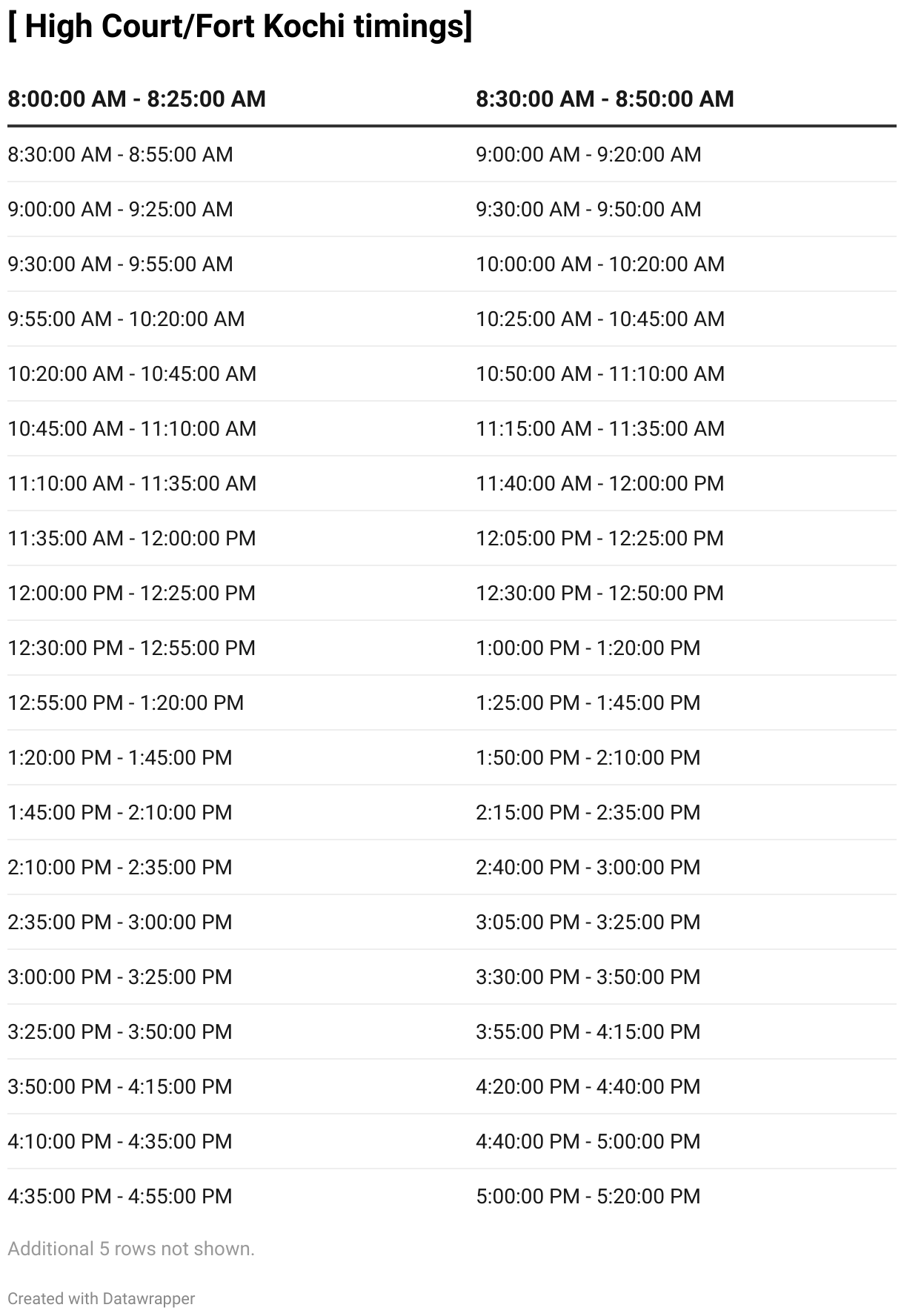Viewport: 904px width, 1316px height.
Task: Click the 3:00:00 PM - 3:25:00 PM cell
Action: [120, 977]
